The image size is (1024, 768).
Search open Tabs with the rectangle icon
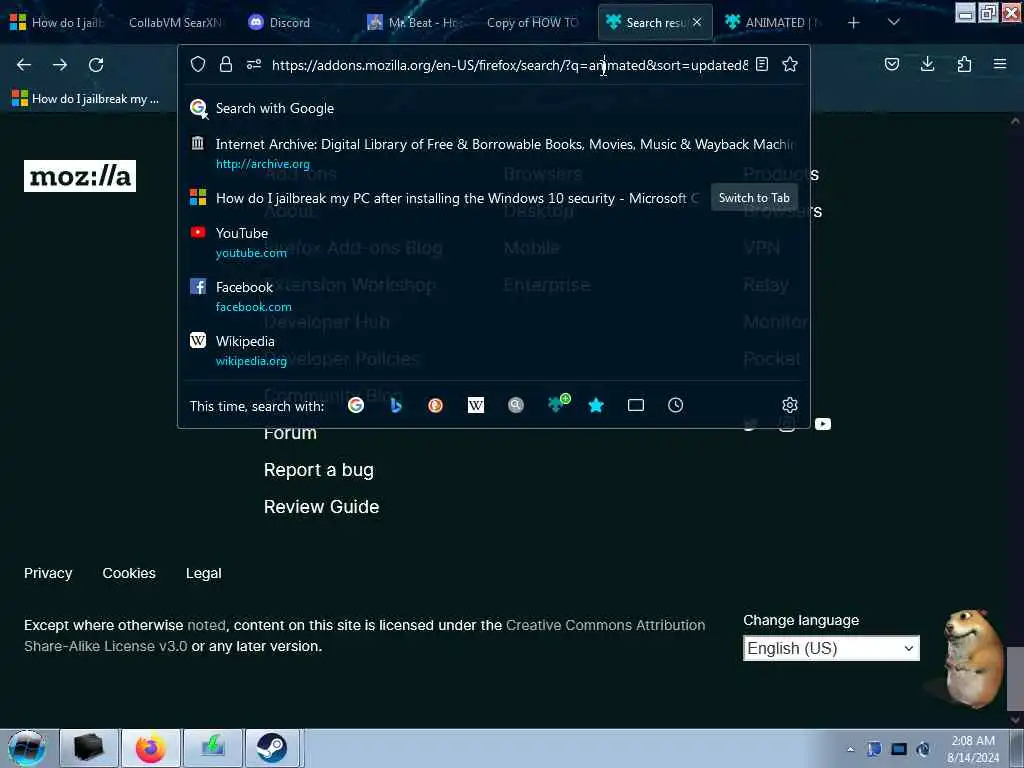point(636,406)
